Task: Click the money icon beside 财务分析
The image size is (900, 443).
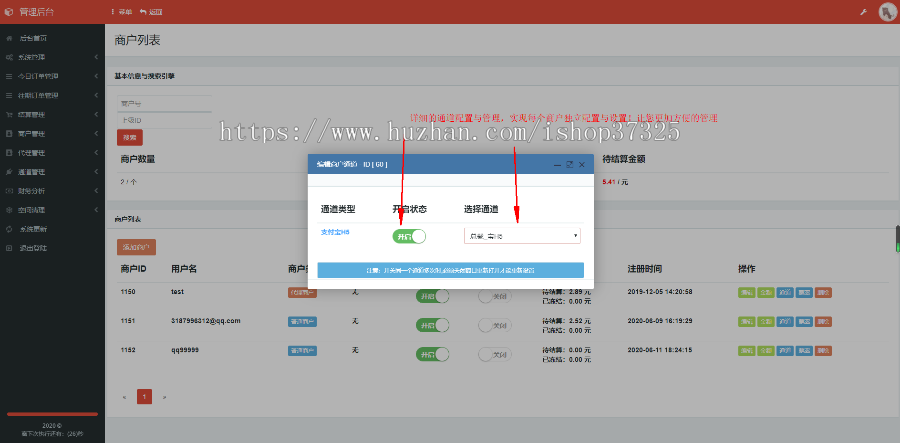Action: (9, 191)
